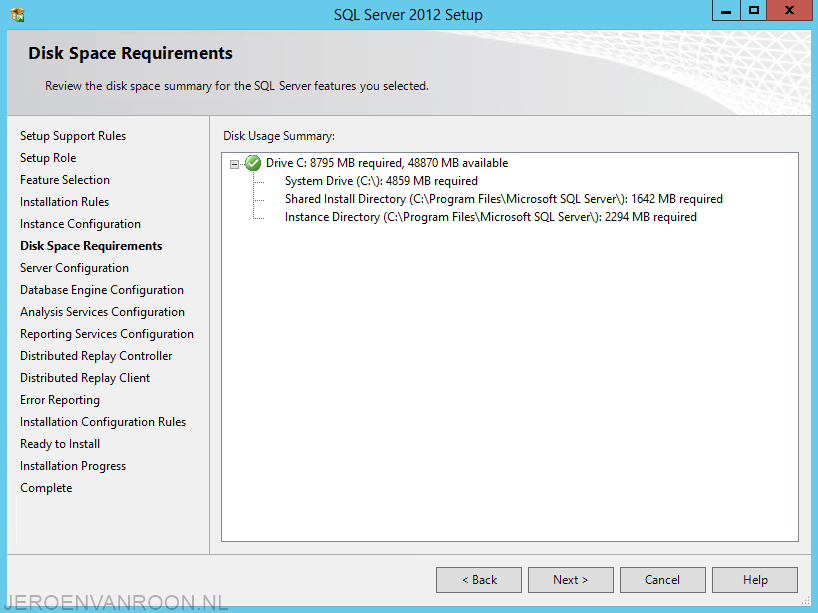Go back with the < Back button

pos(479,580)
